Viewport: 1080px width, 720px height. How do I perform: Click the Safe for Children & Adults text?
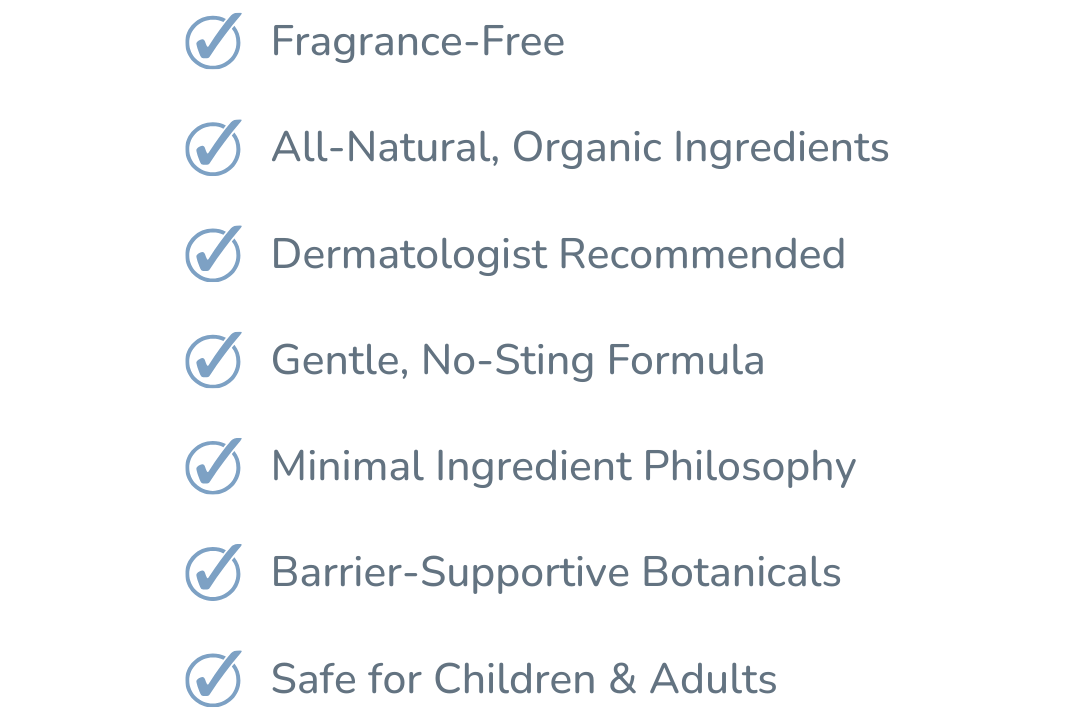point(524,678)
